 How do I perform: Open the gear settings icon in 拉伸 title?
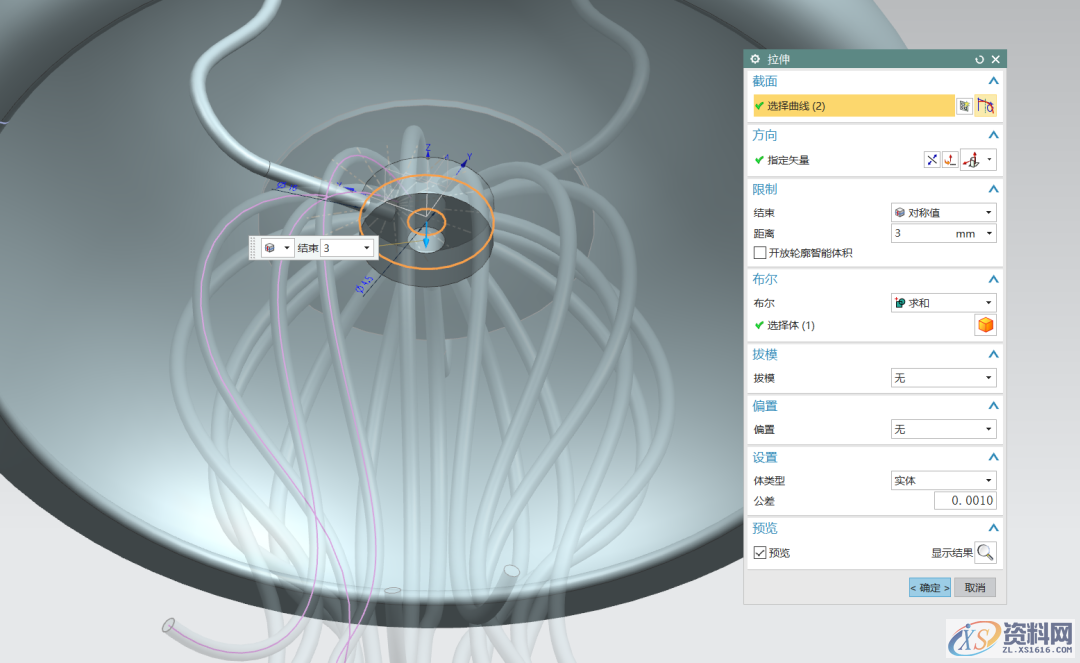coord(755,60)
